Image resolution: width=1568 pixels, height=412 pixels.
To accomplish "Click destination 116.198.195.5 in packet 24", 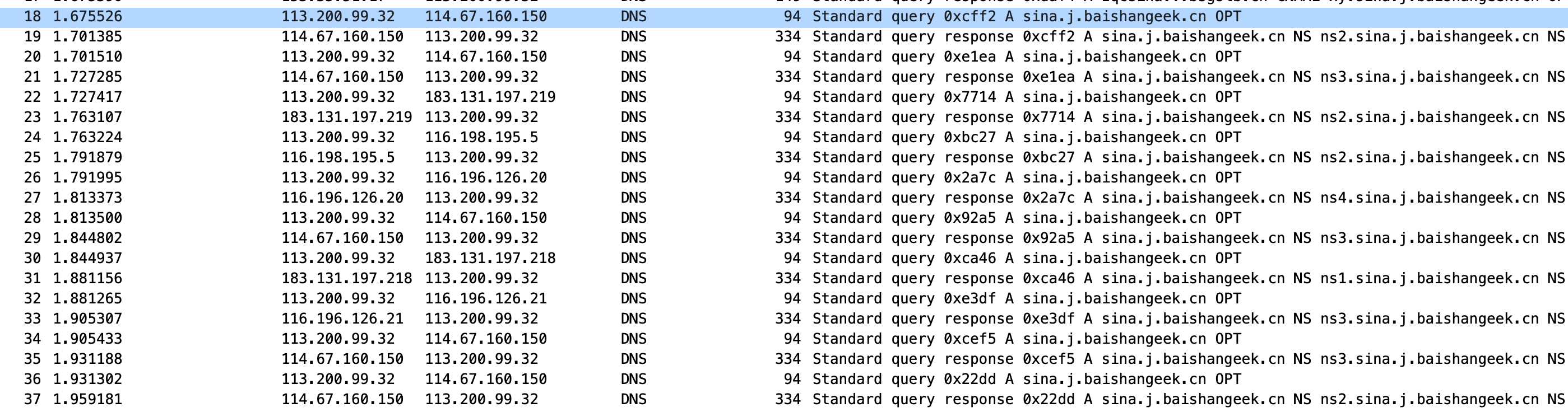I will pyautogui.click(x=481, y=137).
